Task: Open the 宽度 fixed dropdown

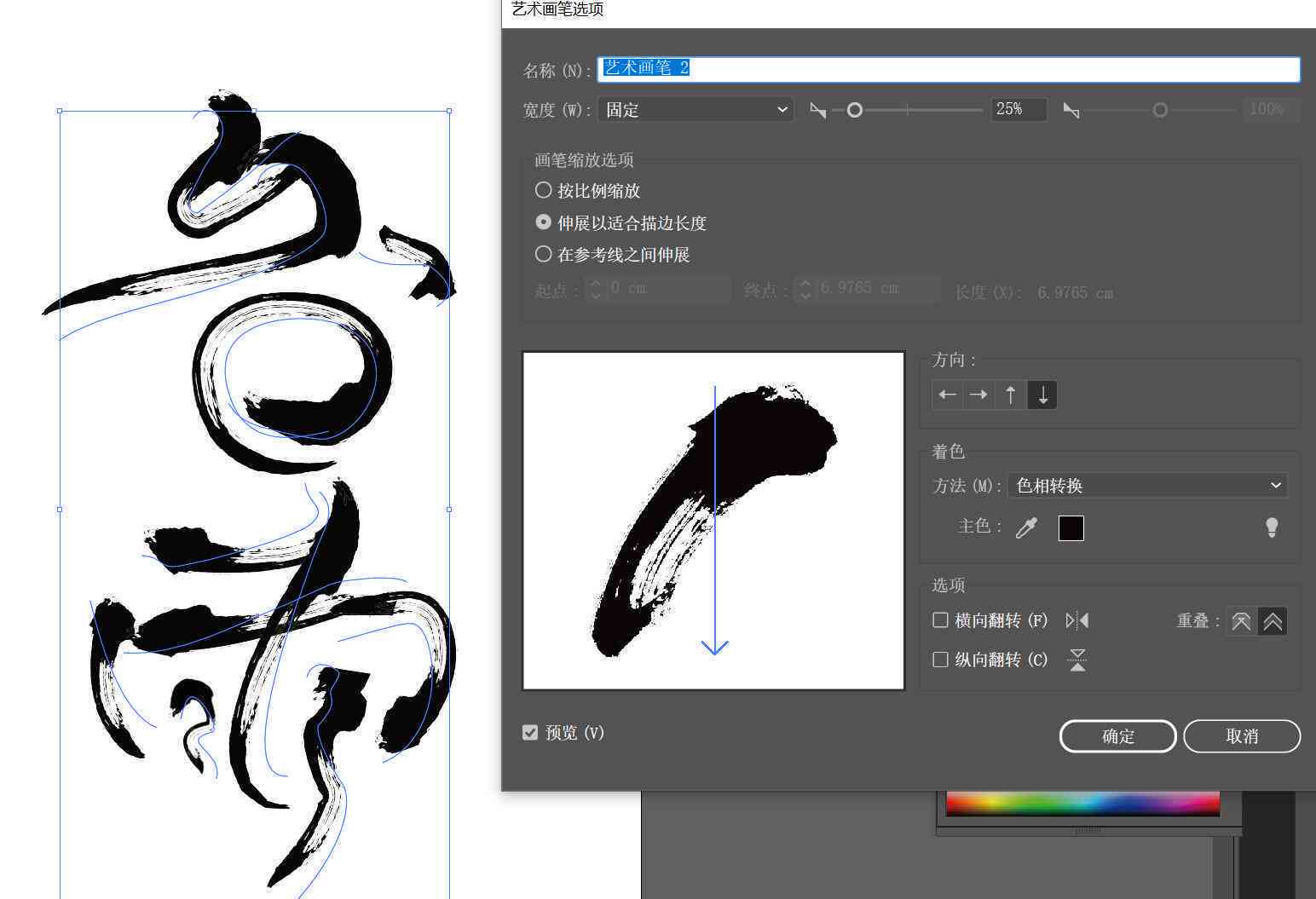Action: point(696,110)
